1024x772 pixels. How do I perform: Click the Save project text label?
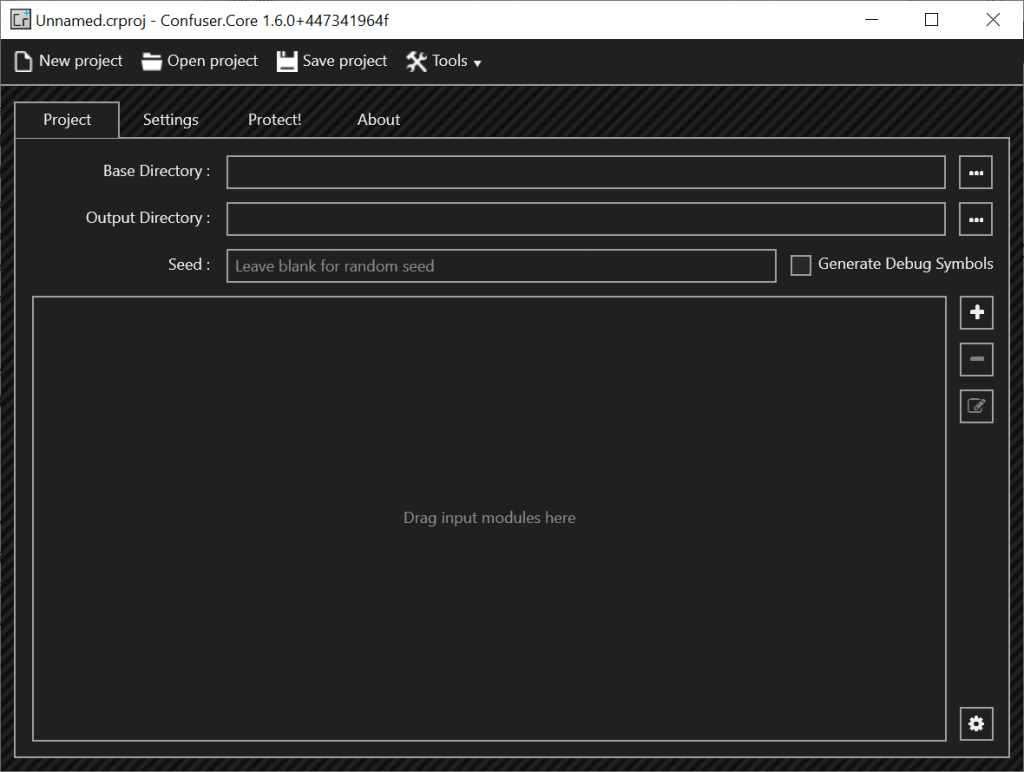point(345,61)
